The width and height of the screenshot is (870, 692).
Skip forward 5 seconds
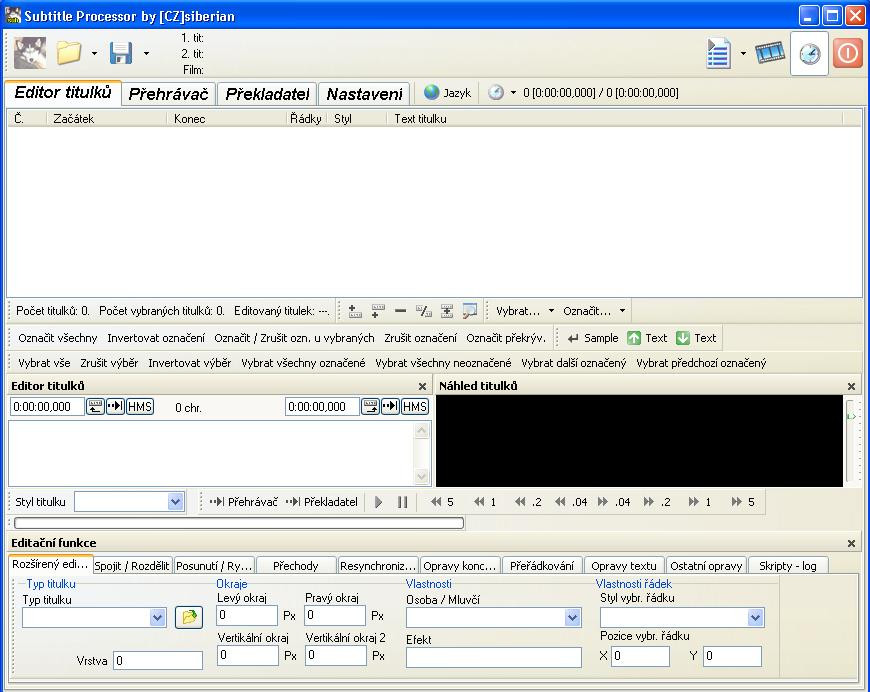click(x=743, y=502)
